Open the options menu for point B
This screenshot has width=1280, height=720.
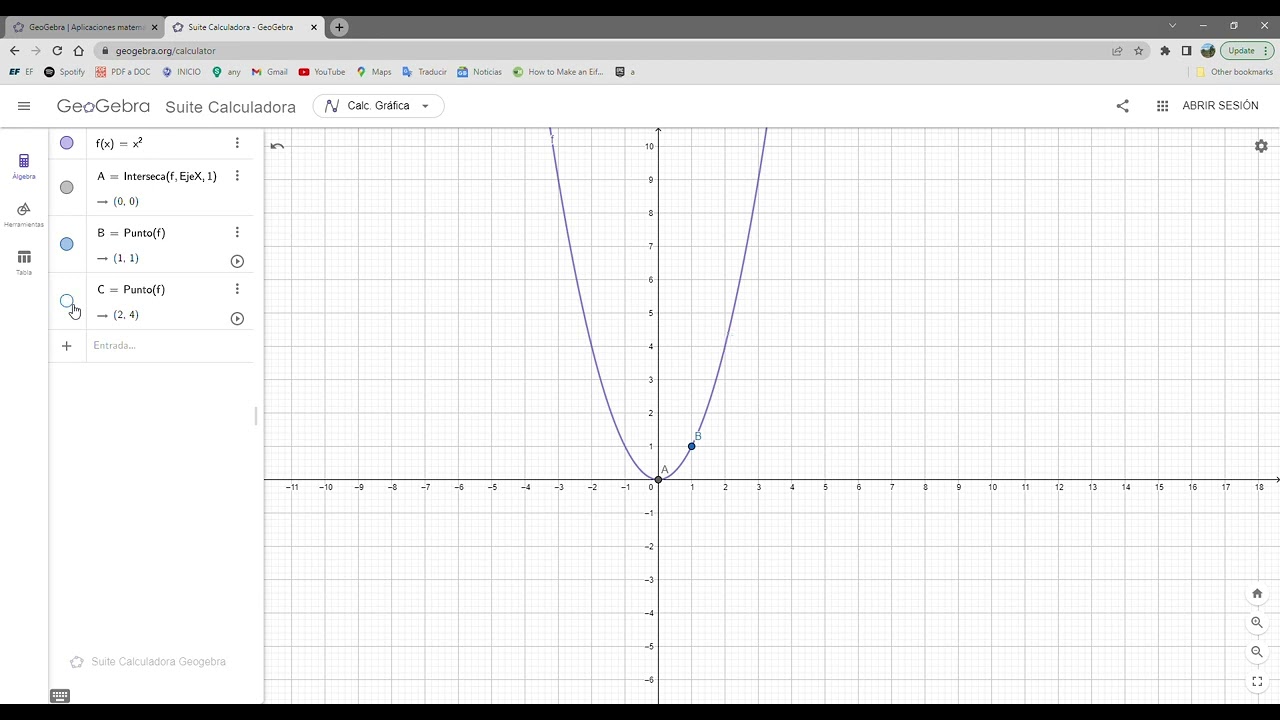pyautogui.click(x=237, y=232)
